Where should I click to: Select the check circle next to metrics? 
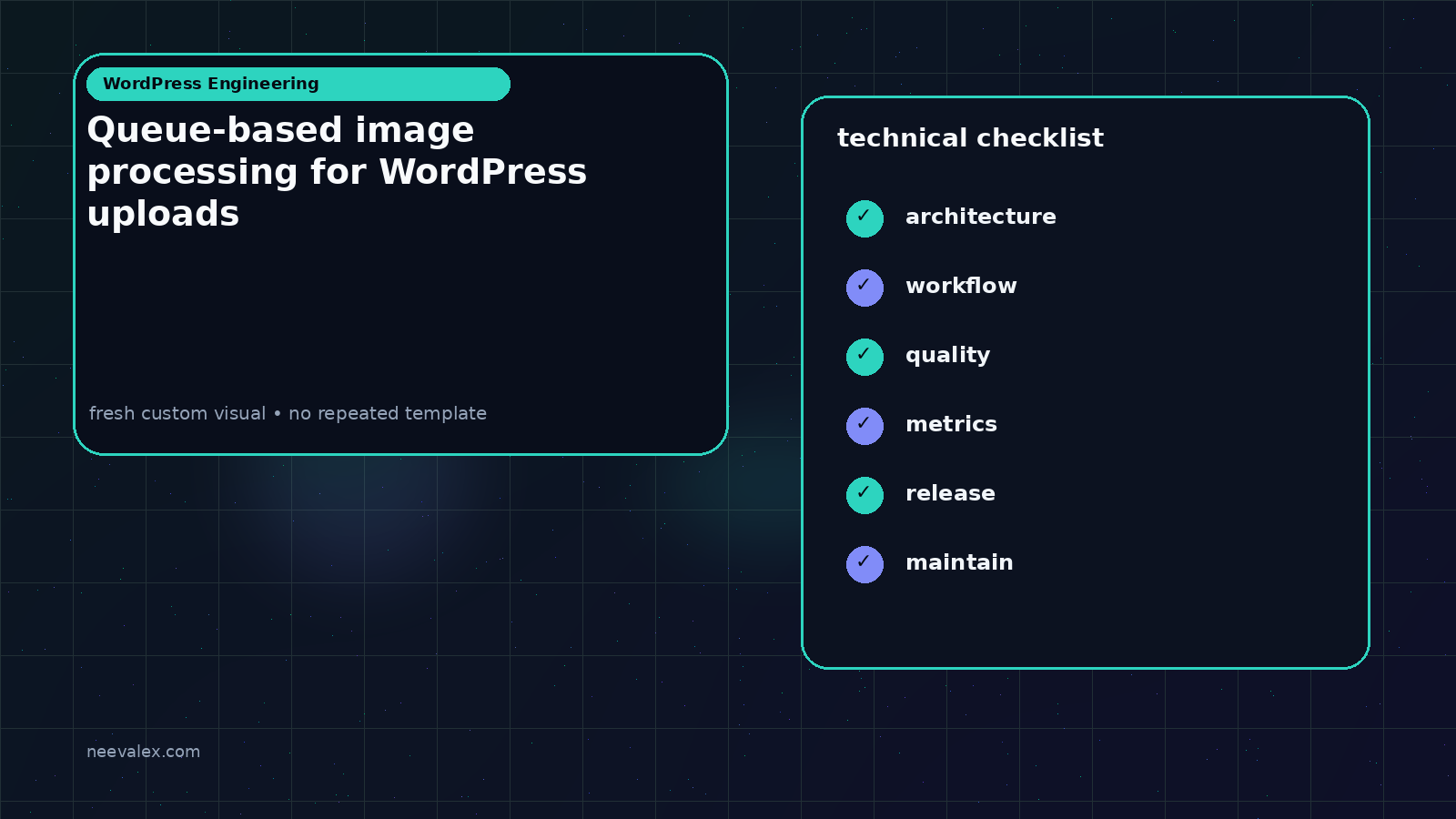tap(864, 426)
